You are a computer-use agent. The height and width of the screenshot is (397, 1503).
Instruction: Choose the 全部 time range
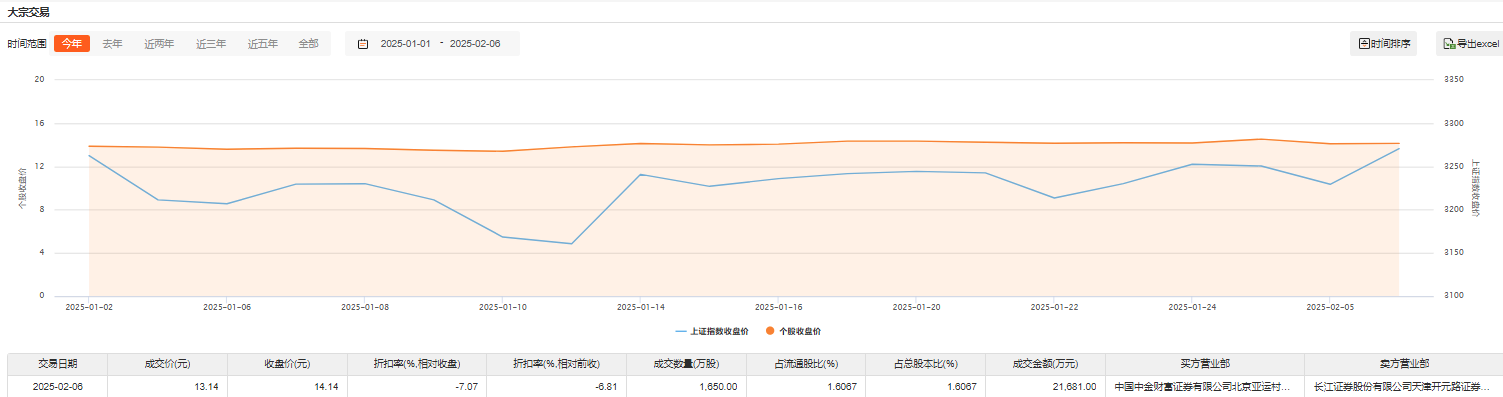click(308, 44)
